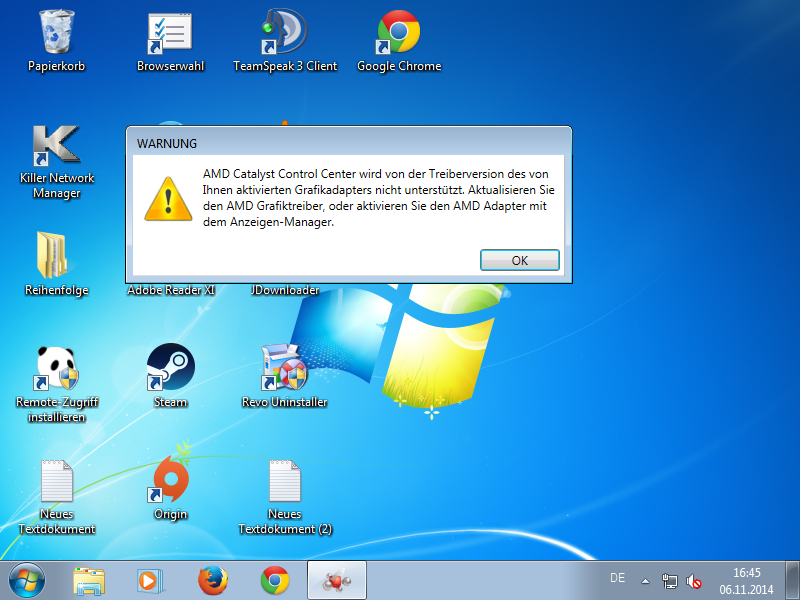This screenshot has height=600, width=800.
Task: Show hidden tray icons arrow
Action: coord(645,581)
